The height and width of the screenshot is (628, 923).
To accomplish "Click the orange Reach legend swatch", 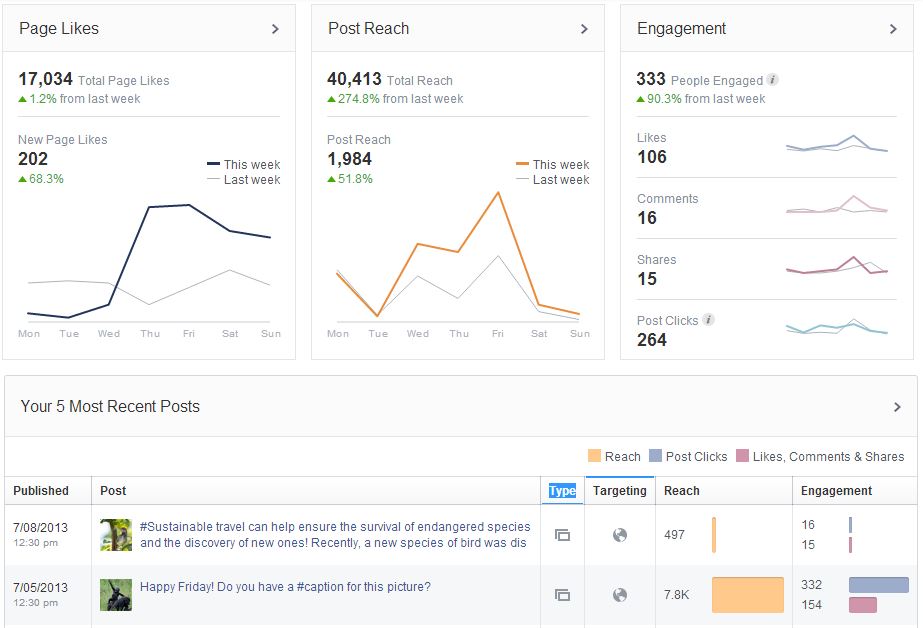I will [594, 456].
